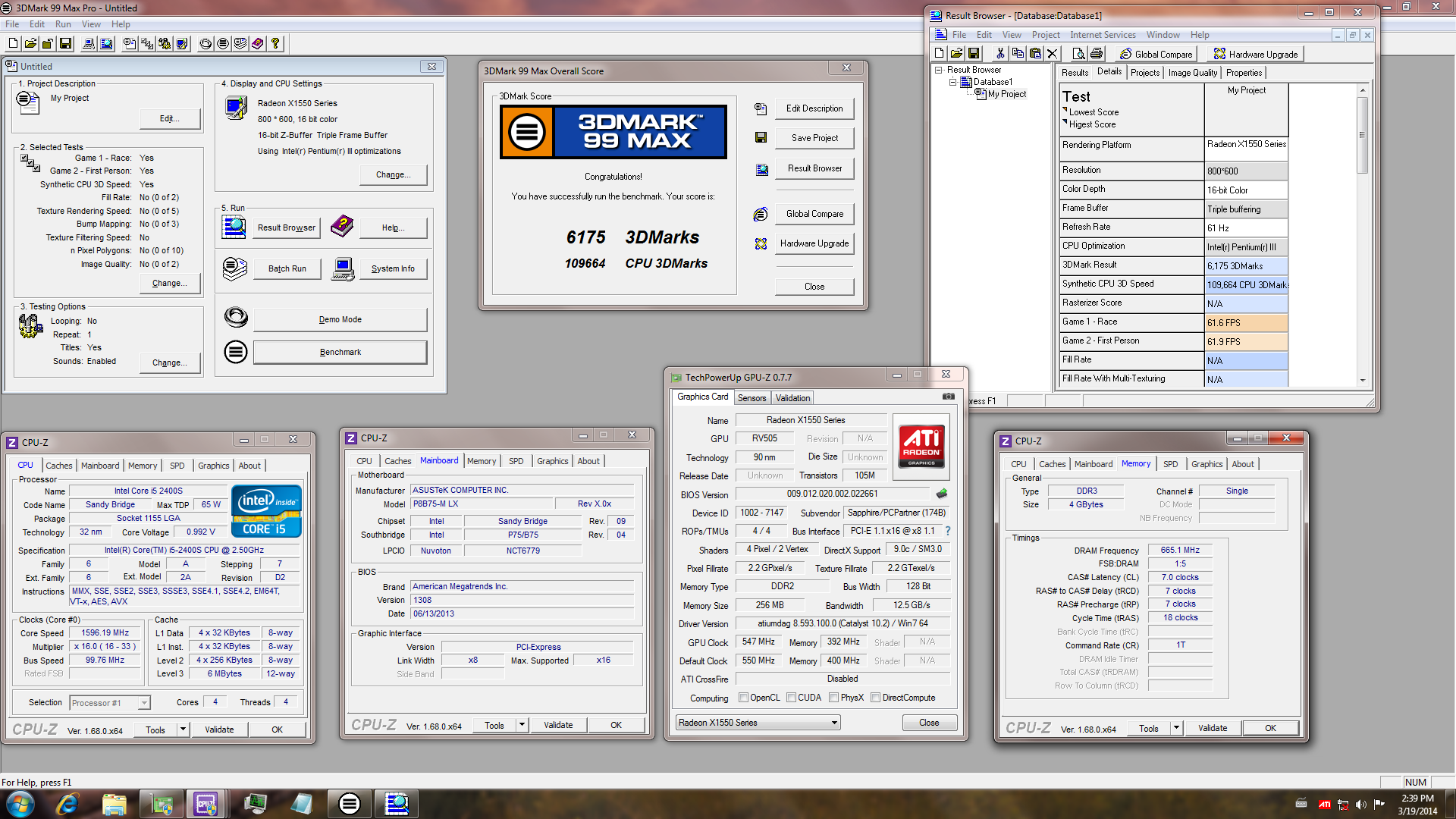
Task: Click the Demo Mode button
Action: [340, 320]
